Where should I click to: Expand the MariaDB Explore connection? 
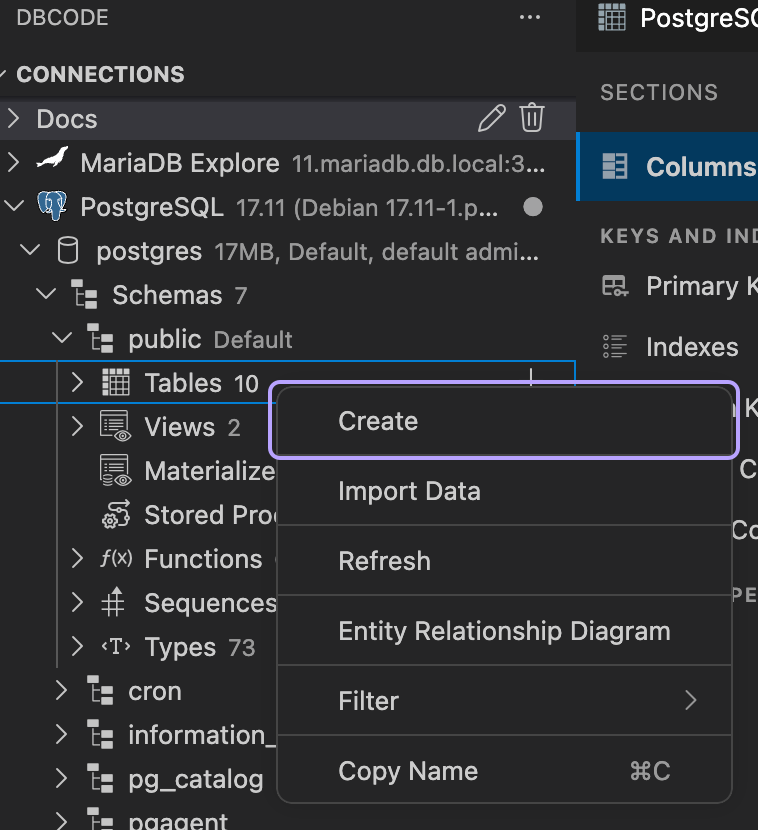[x=14, y=162]
